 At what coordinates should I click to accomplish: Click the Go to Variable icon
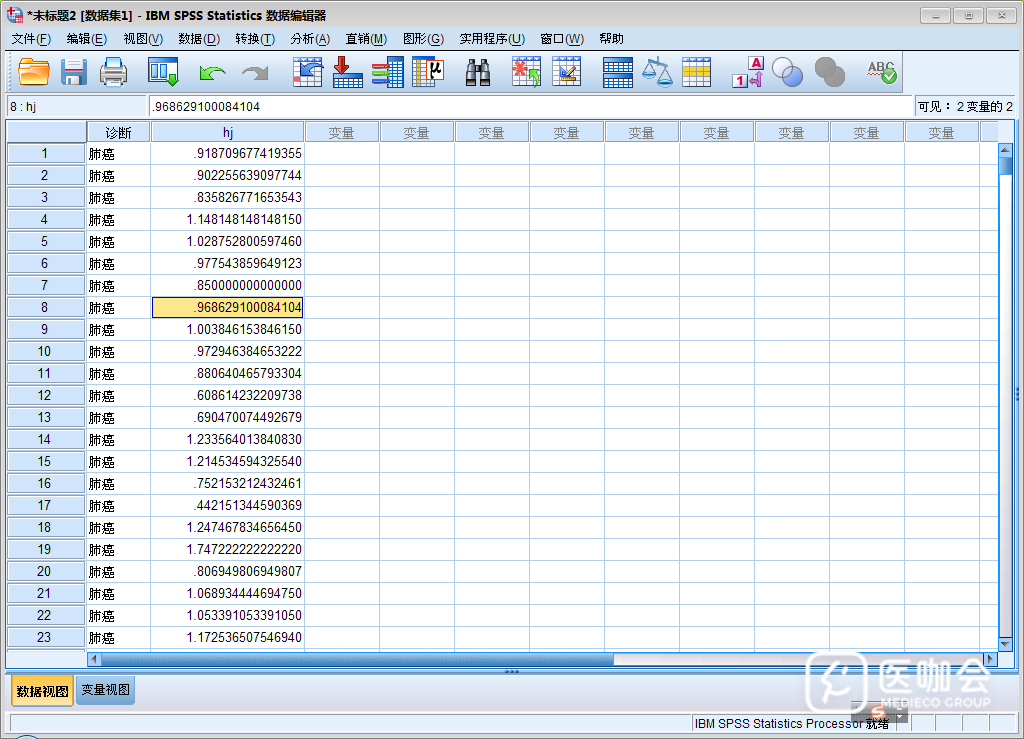347,72
